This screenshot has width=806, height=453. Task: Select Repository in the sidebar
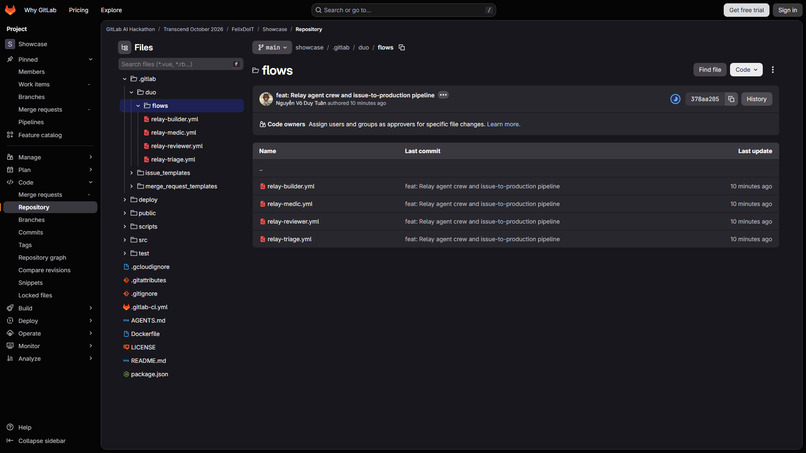pyautogui.click(x=50, y=207)
